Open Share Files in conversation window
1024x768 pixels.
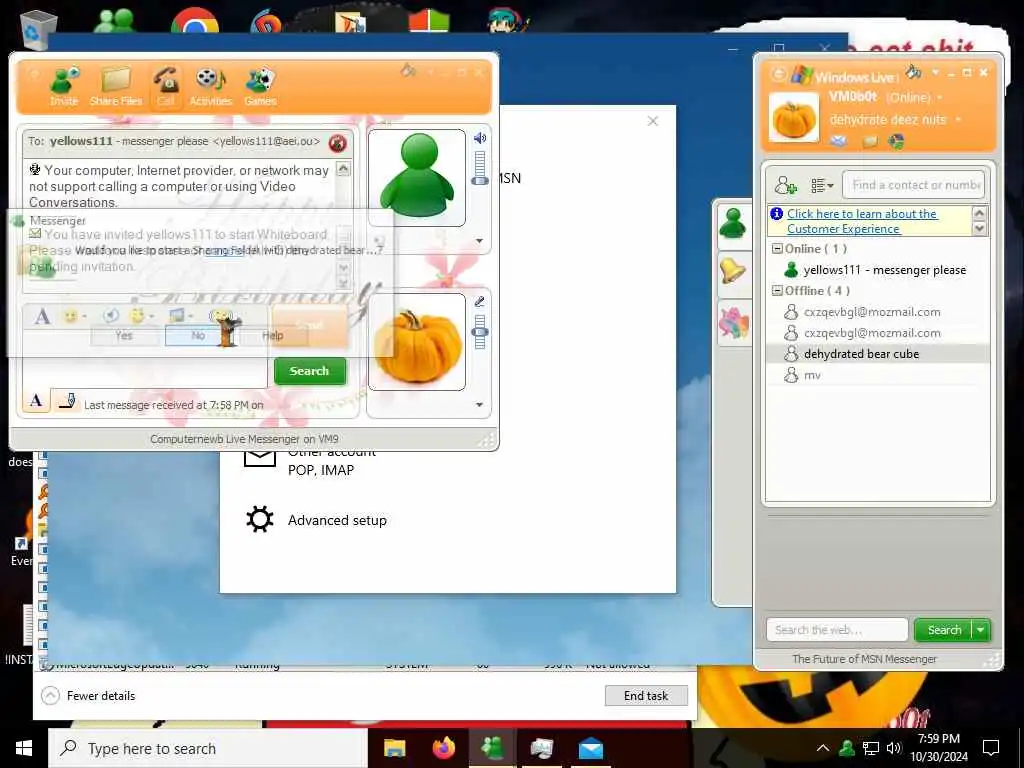coord(116,87)
